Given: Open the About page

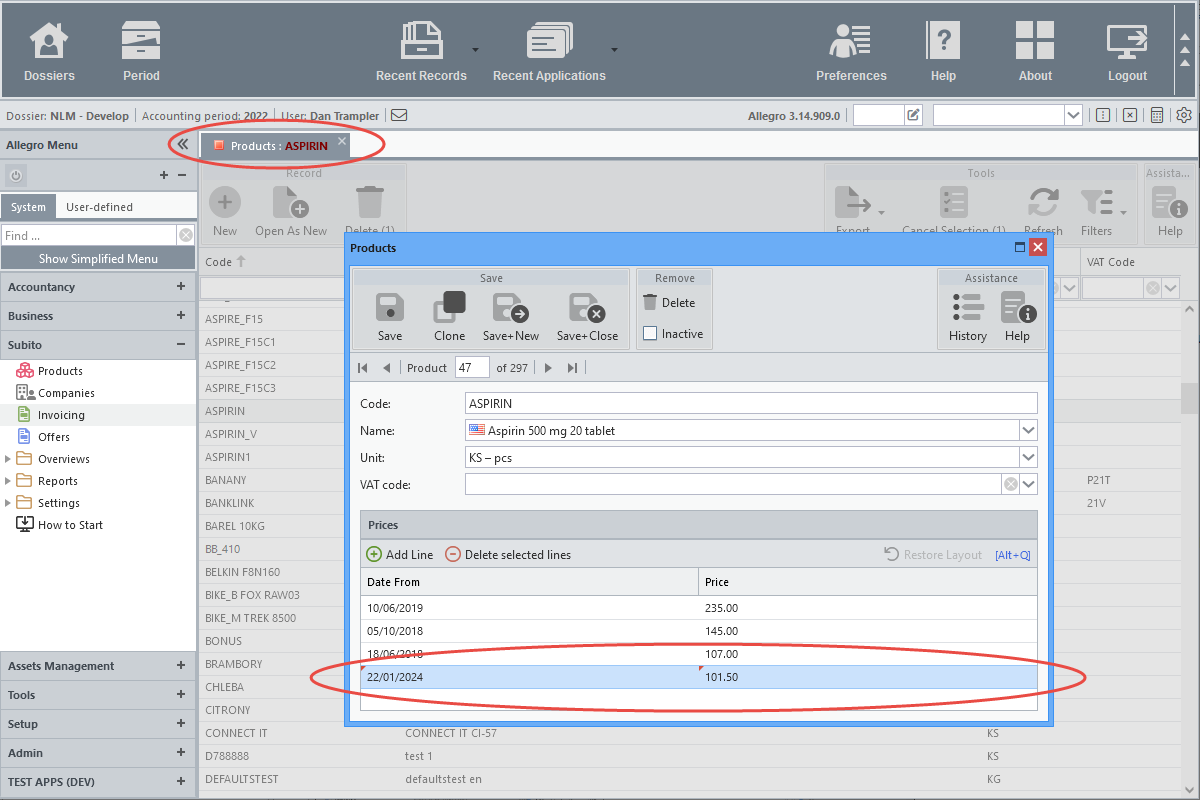Looking at the screenshot, I should [x=1035, y=52].
